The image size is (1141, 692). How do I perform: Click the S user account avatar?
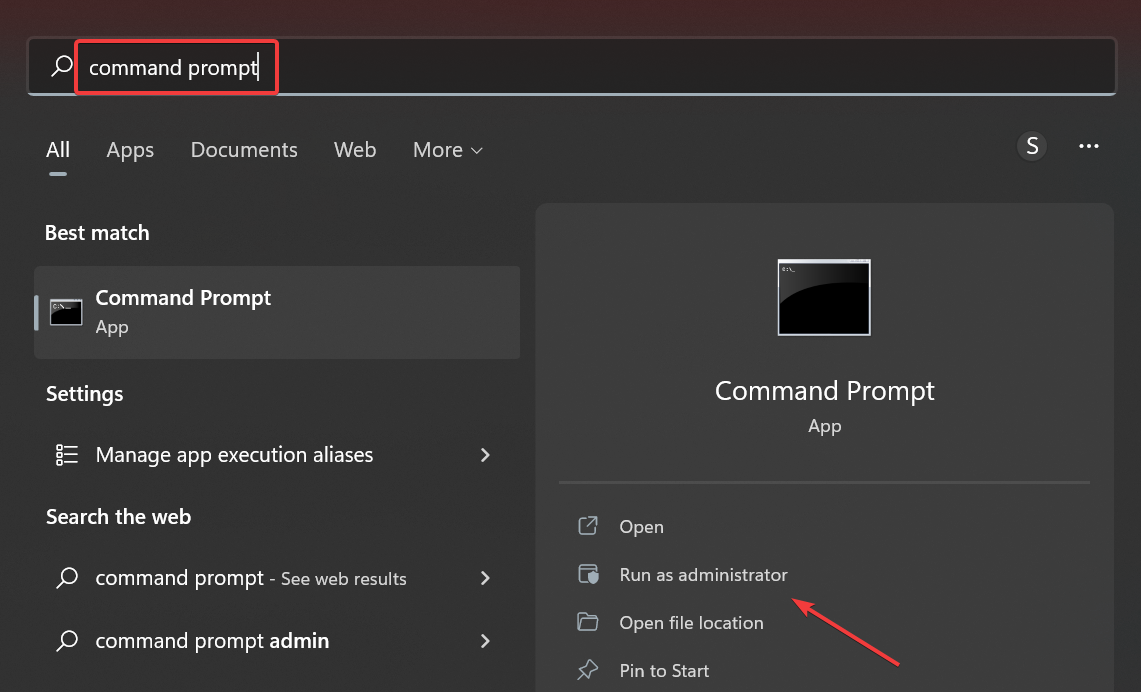pos(1032,147)
